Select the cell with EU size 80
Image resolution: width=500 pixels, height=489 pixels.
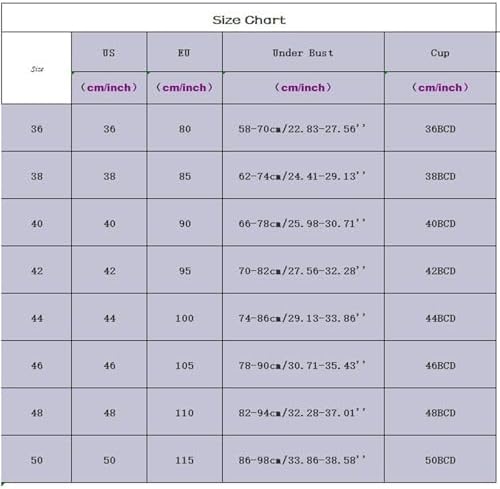184,128
